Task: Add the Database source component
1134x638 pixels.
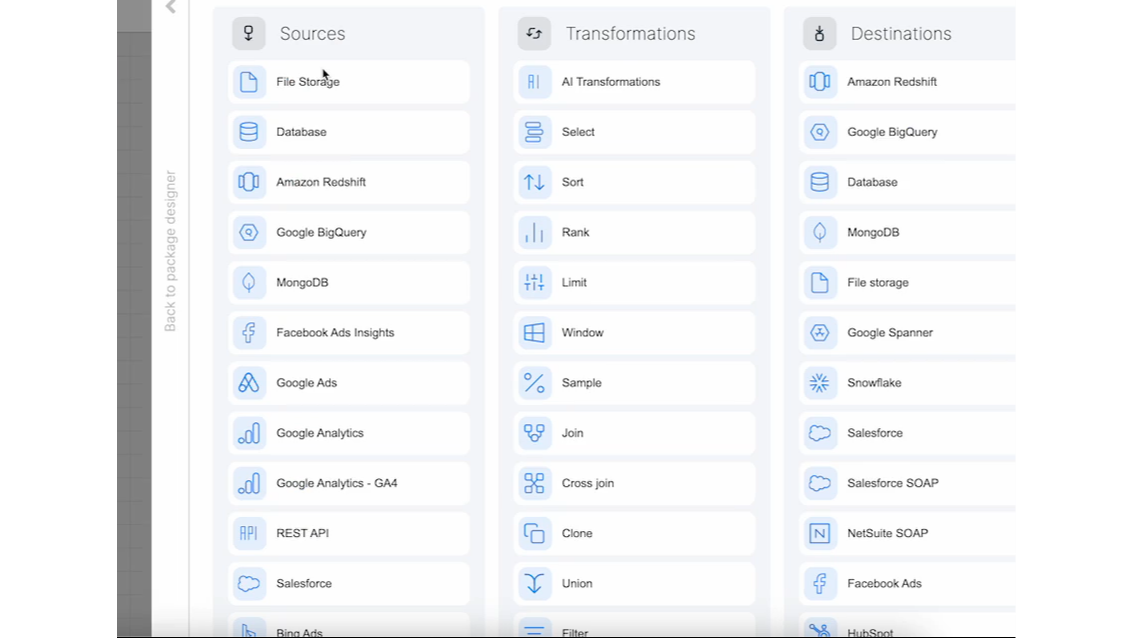Action: pos(301,132)
